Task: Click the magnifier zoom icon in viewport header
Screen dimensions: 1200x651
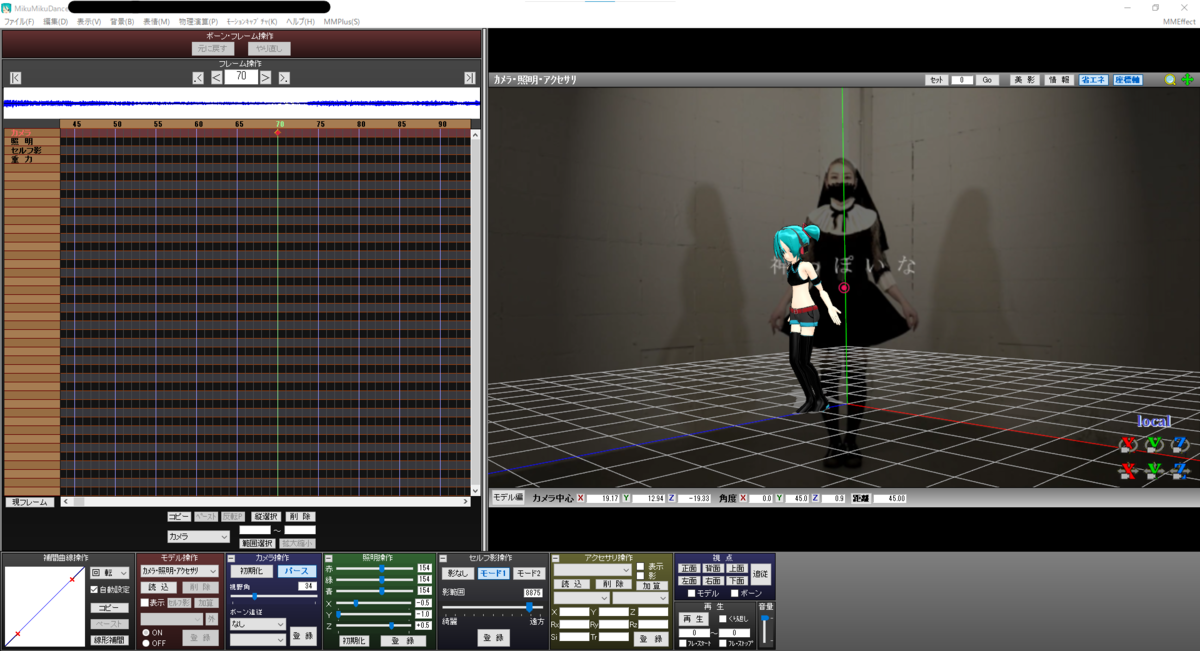Action: coord(1170,80)
